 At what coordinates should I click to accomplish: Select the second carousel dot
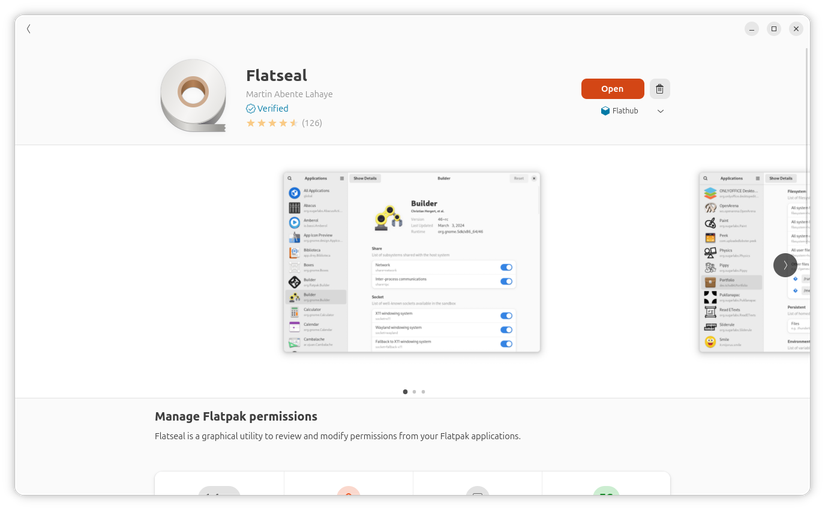pos(414,392)
